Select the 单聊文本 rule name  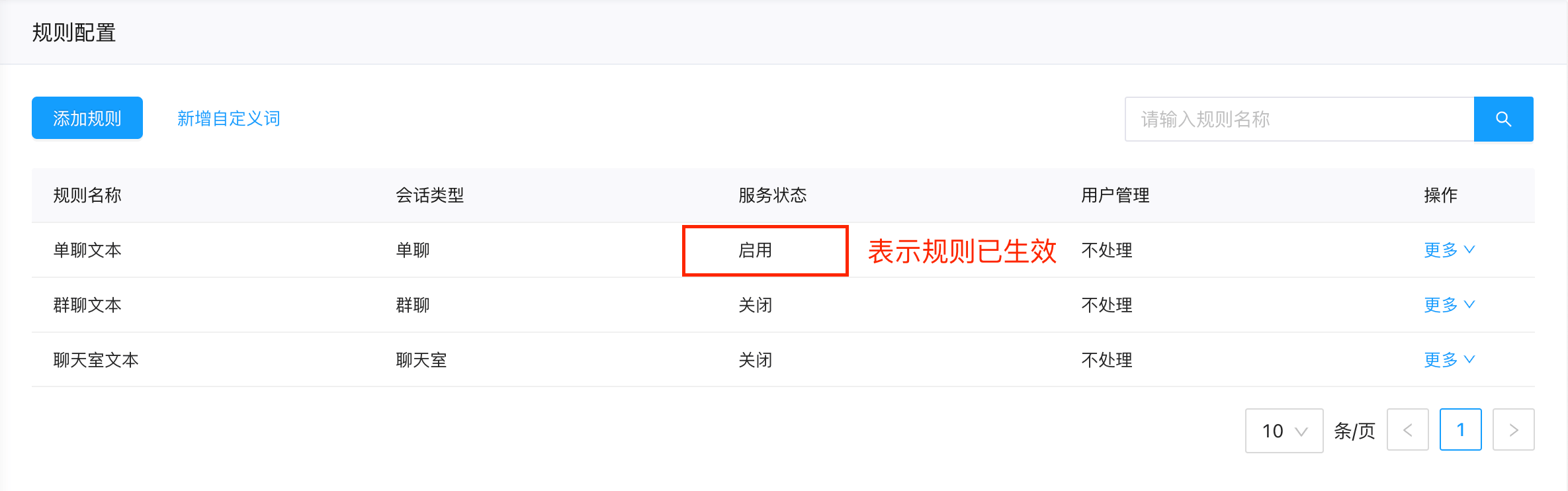pos(87,250)
